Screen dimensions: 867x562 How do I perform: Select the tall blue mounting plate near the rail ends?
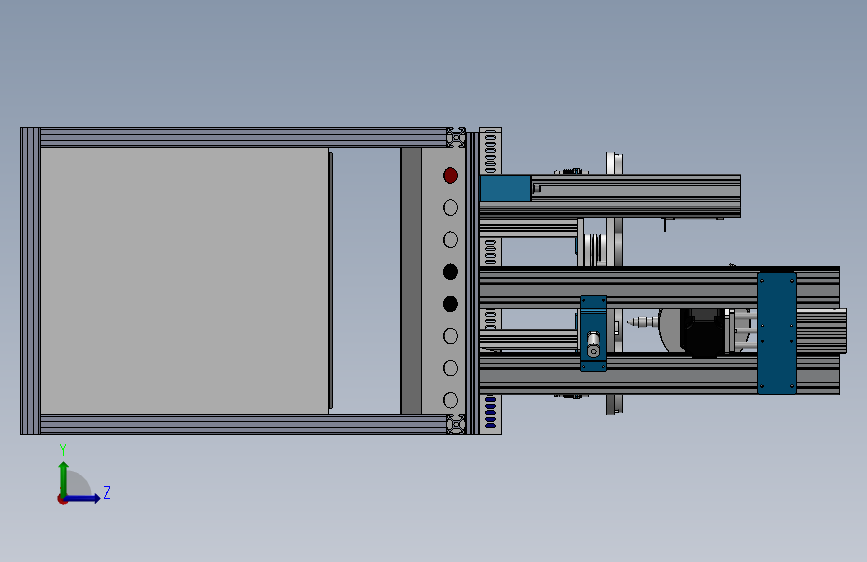777,333
